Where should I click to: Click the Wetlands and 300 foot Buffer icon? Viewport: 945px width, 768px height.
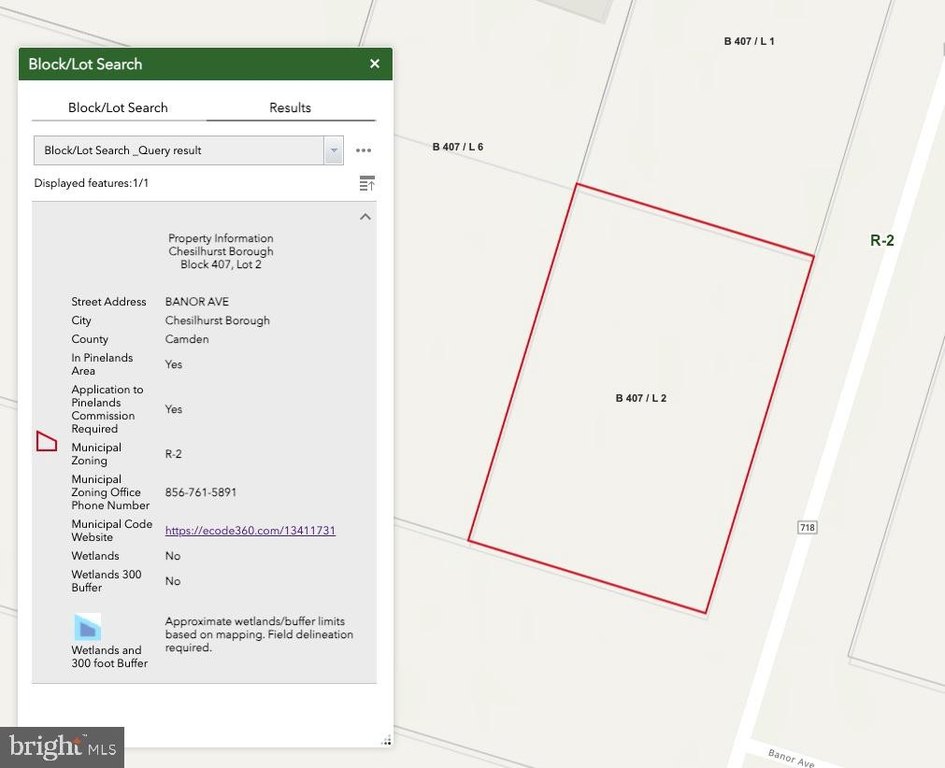coord(87,628)
